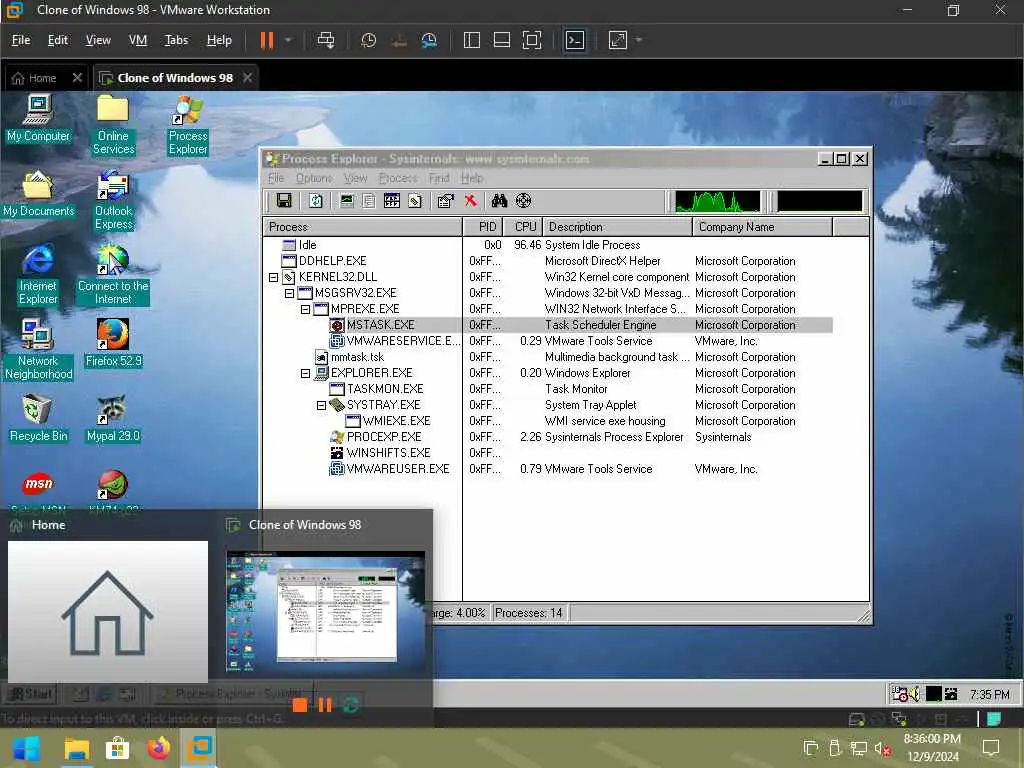Collapse the SYSTRAY.EXE tree node
Image resolution: width=1024 pixels, height=768 pixels.
pos(321,406)
